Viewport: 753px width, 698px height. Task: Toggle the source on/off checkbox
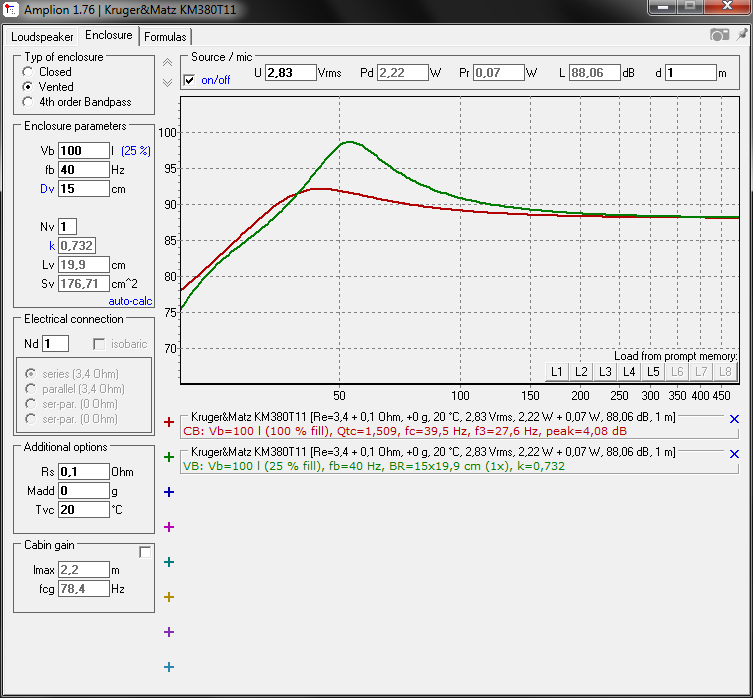(x=190, y=80)
